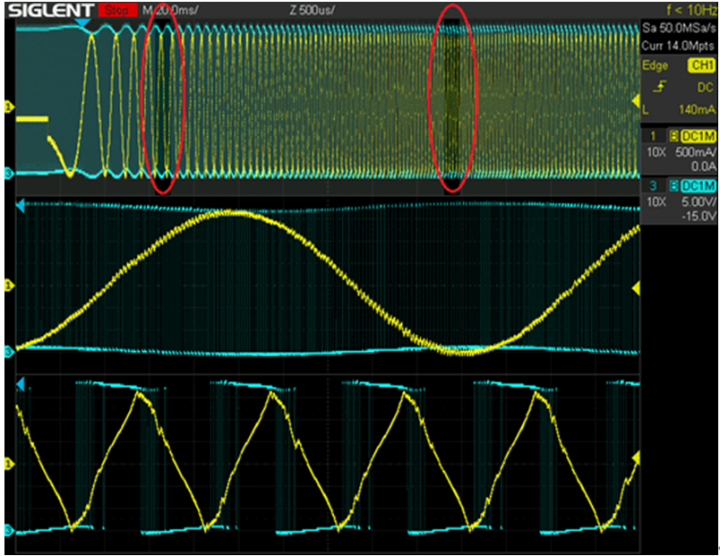720x556 pixels.
Task: Click the yellow channel 1 ground marker in top panel
Action: click(9, 105)
